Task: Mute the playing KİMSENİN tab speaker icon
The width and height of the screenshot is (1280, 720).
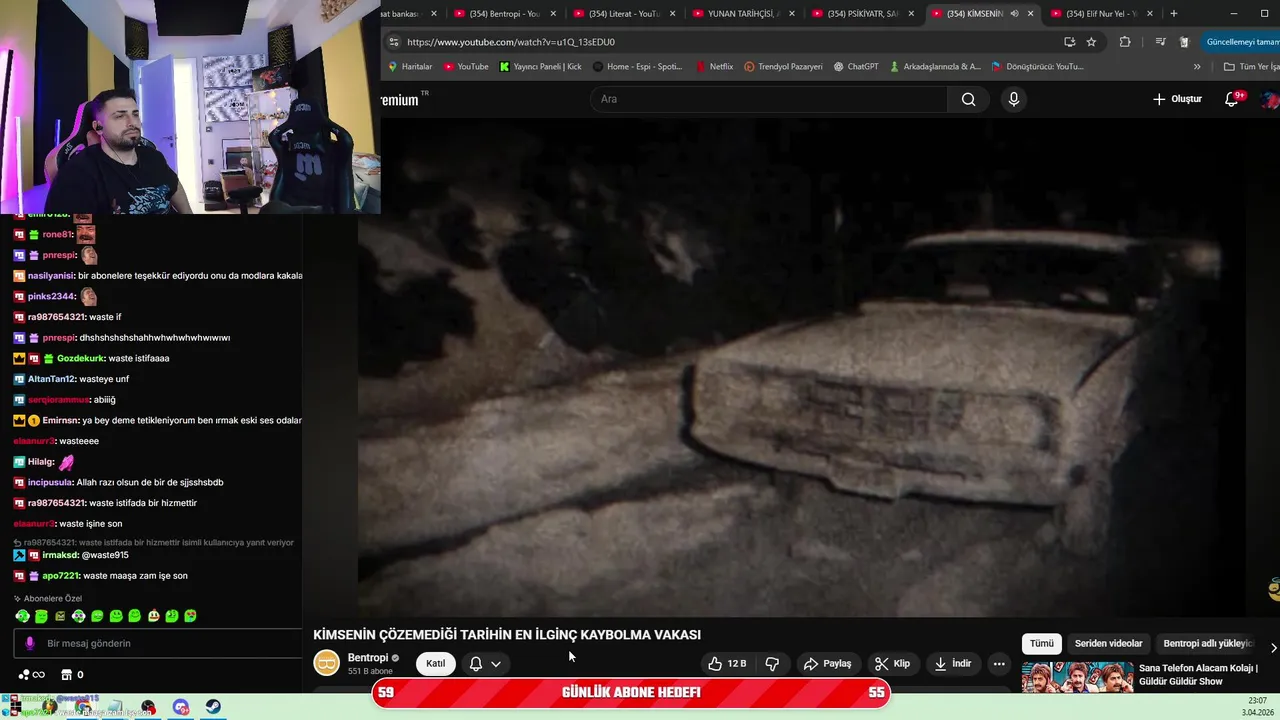Action: 1014,14
